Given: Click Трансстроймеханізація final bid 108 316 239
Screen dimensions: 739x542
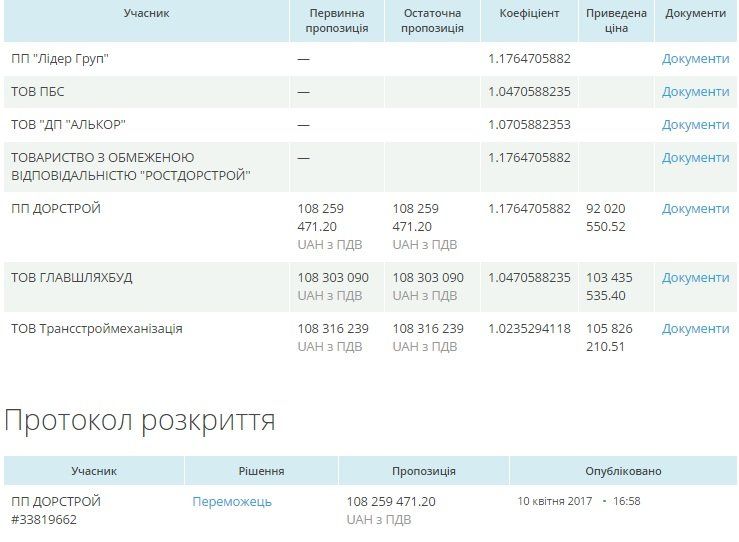Looking at the screenshot, I should 428,329.
